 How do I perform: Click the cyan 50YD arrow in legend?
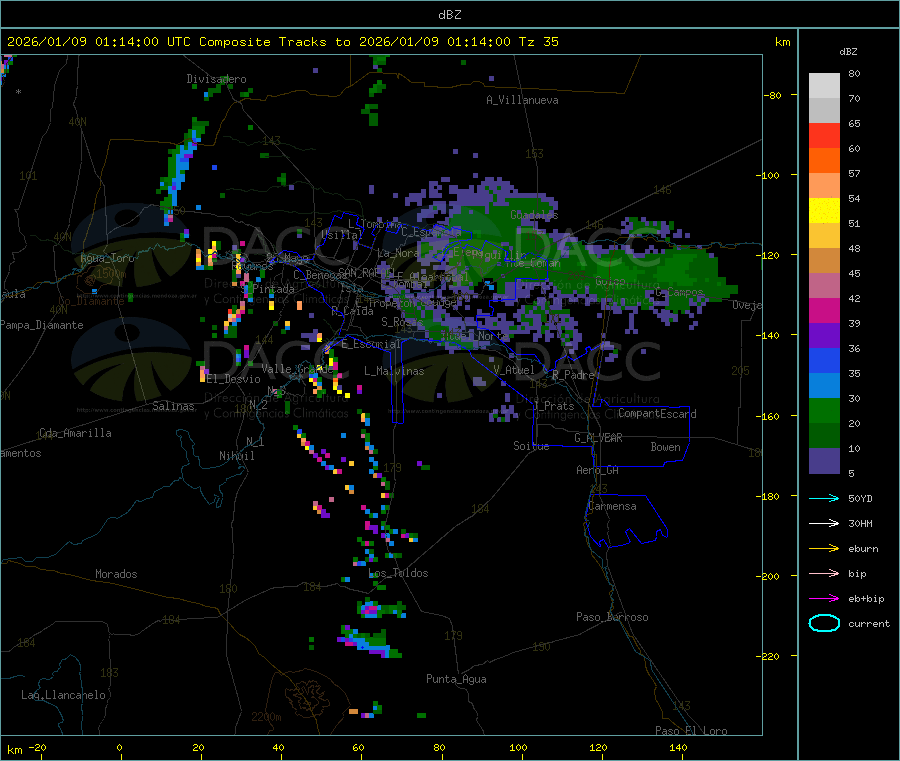pyautogui.click(x=824, y=498)
